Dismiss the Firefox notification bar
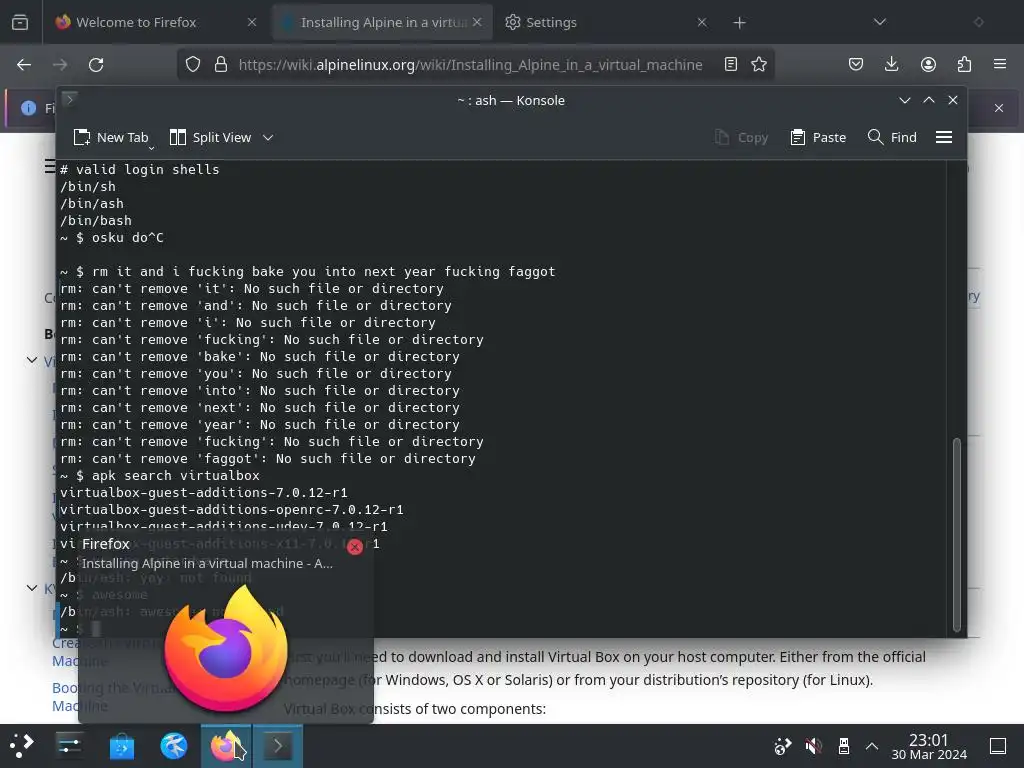1024x768 pixels. 999,108
